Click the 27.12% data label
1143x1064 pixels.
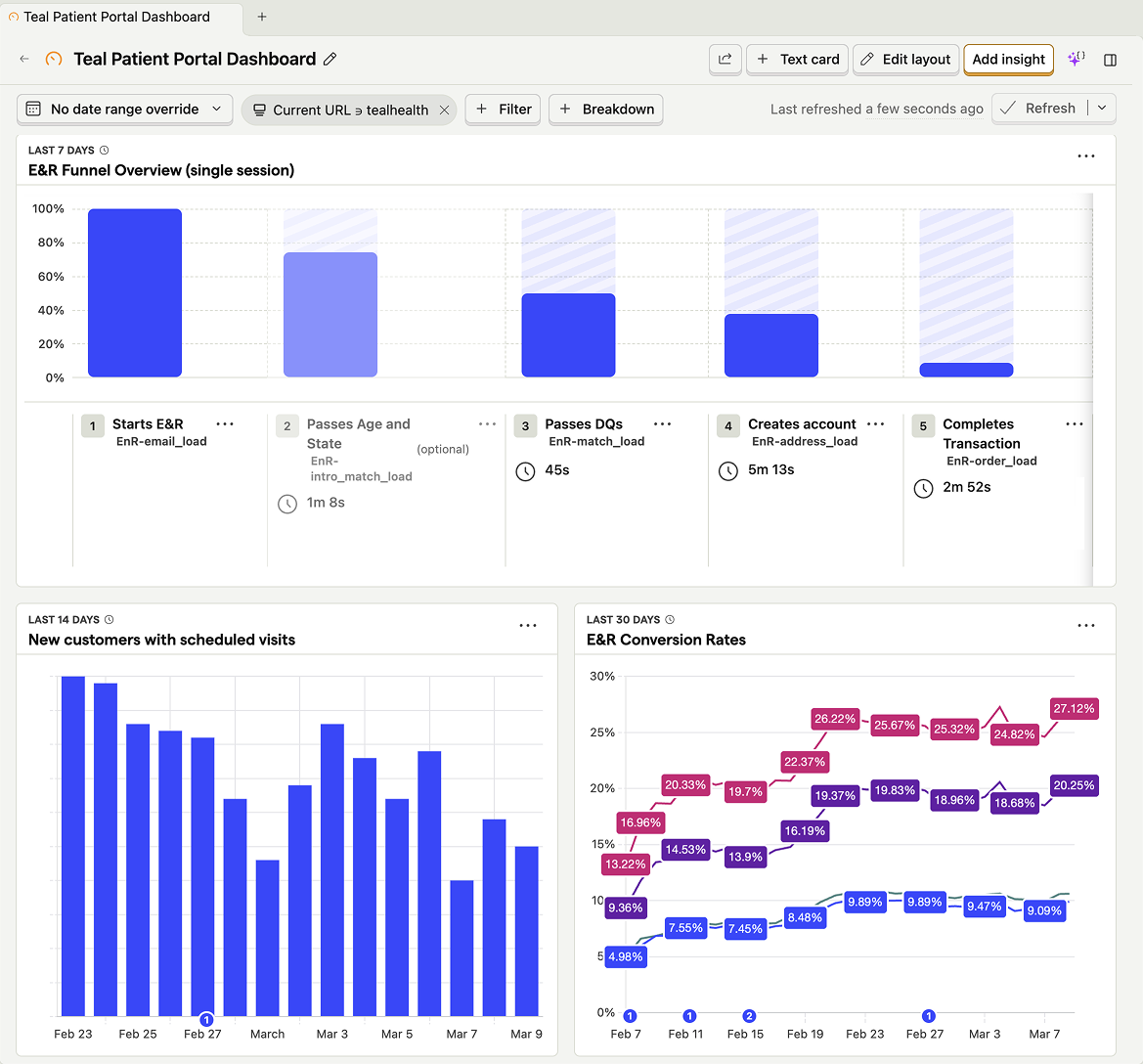pos(1074,709)
